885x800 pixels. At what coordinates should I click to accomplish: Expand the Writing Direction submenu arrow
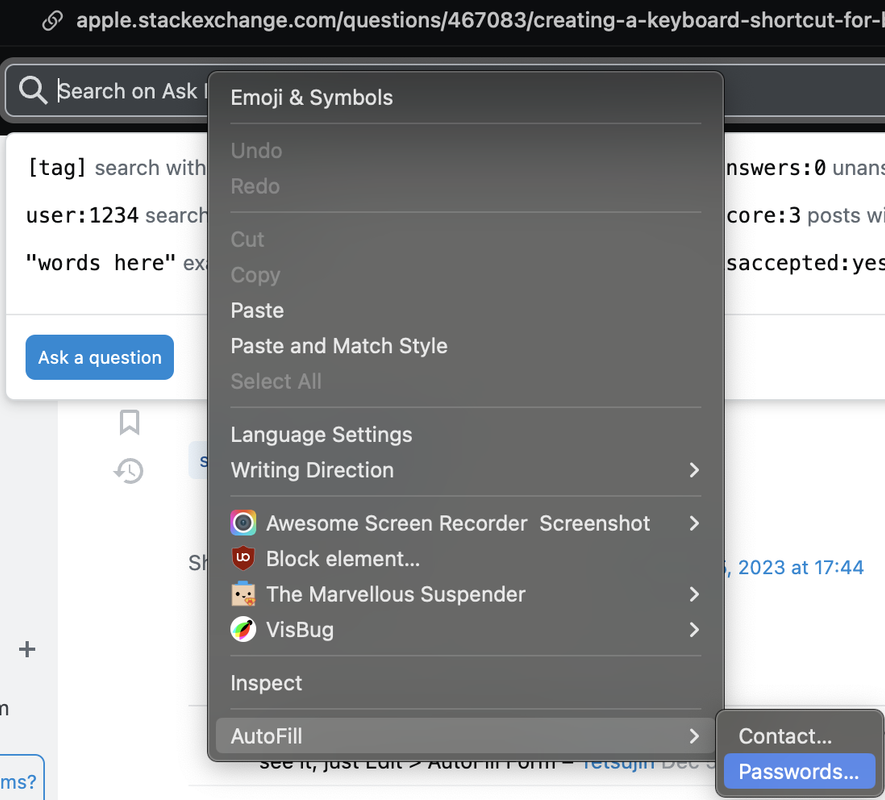694,470
